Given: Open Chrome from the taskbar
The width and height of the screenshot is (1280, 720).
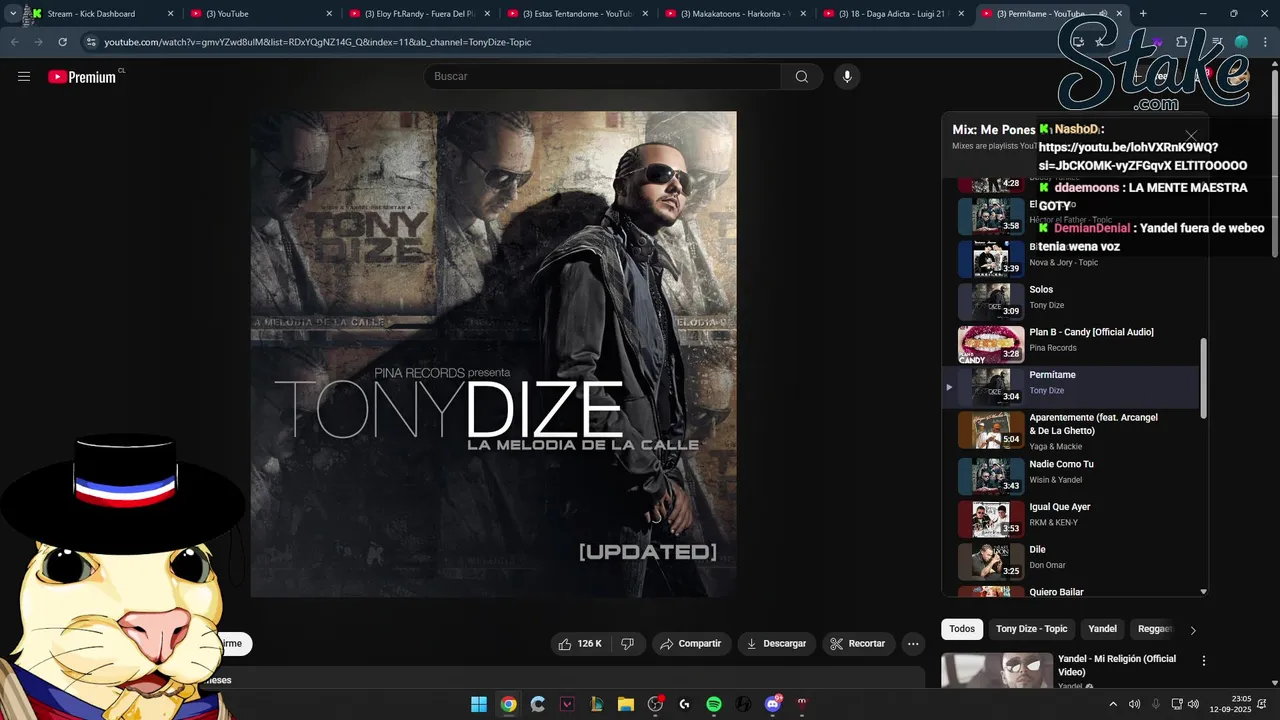Looking at the screenshot, I should point(508,704).
